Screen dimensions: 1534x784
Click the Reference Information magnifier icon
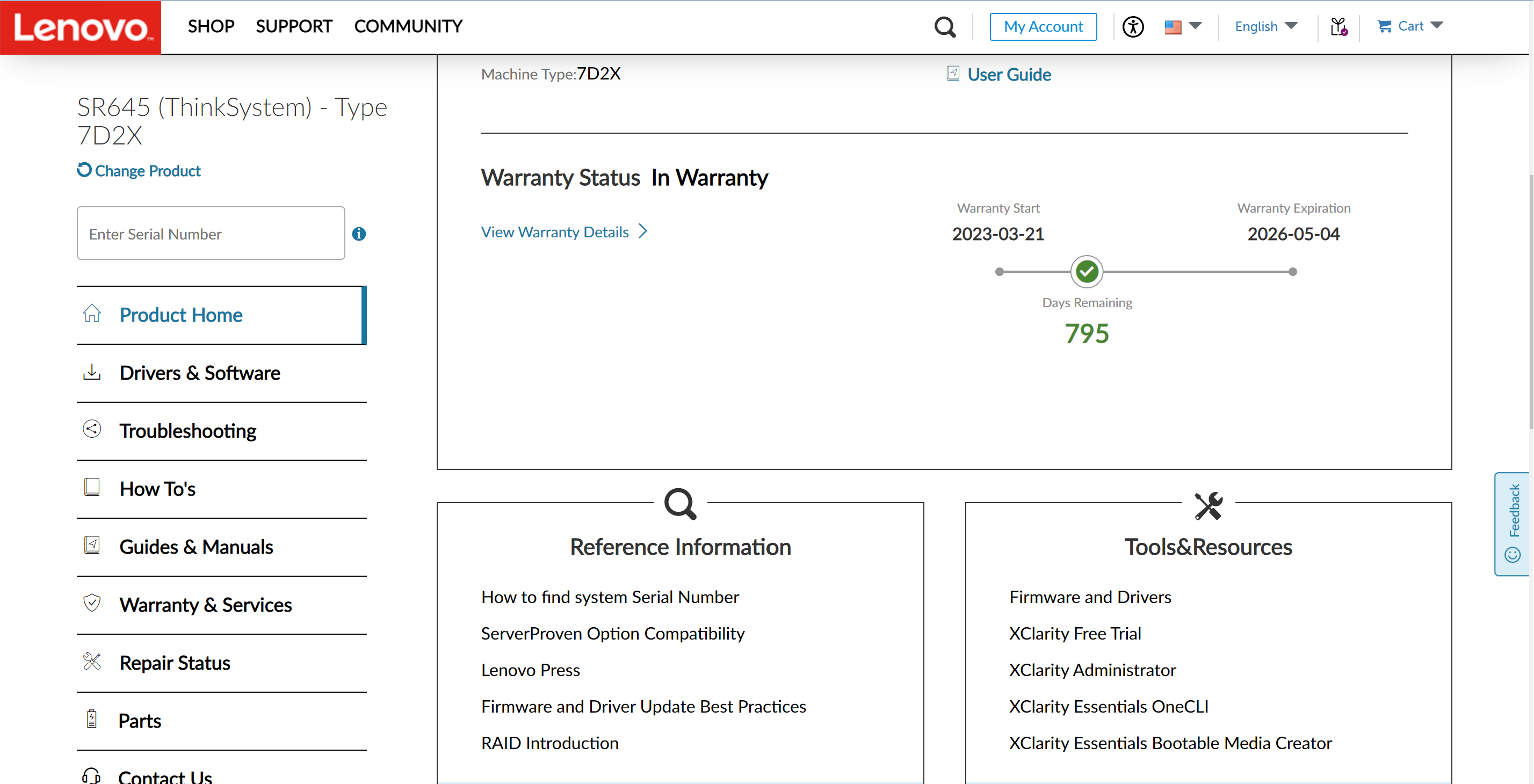coord(680,504)
